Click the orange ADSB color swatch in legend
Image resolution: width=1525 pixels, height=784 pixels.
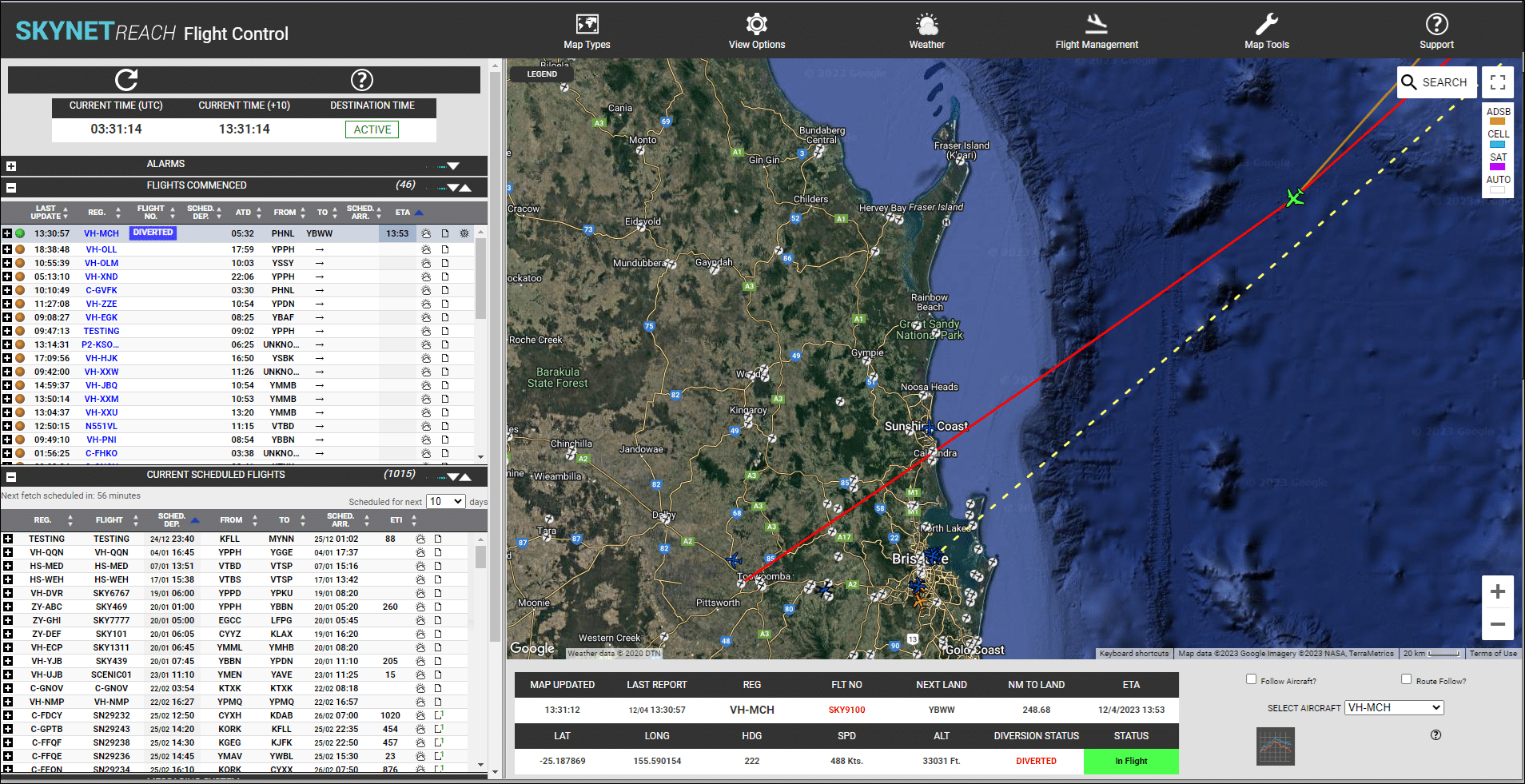(1498, 121)
